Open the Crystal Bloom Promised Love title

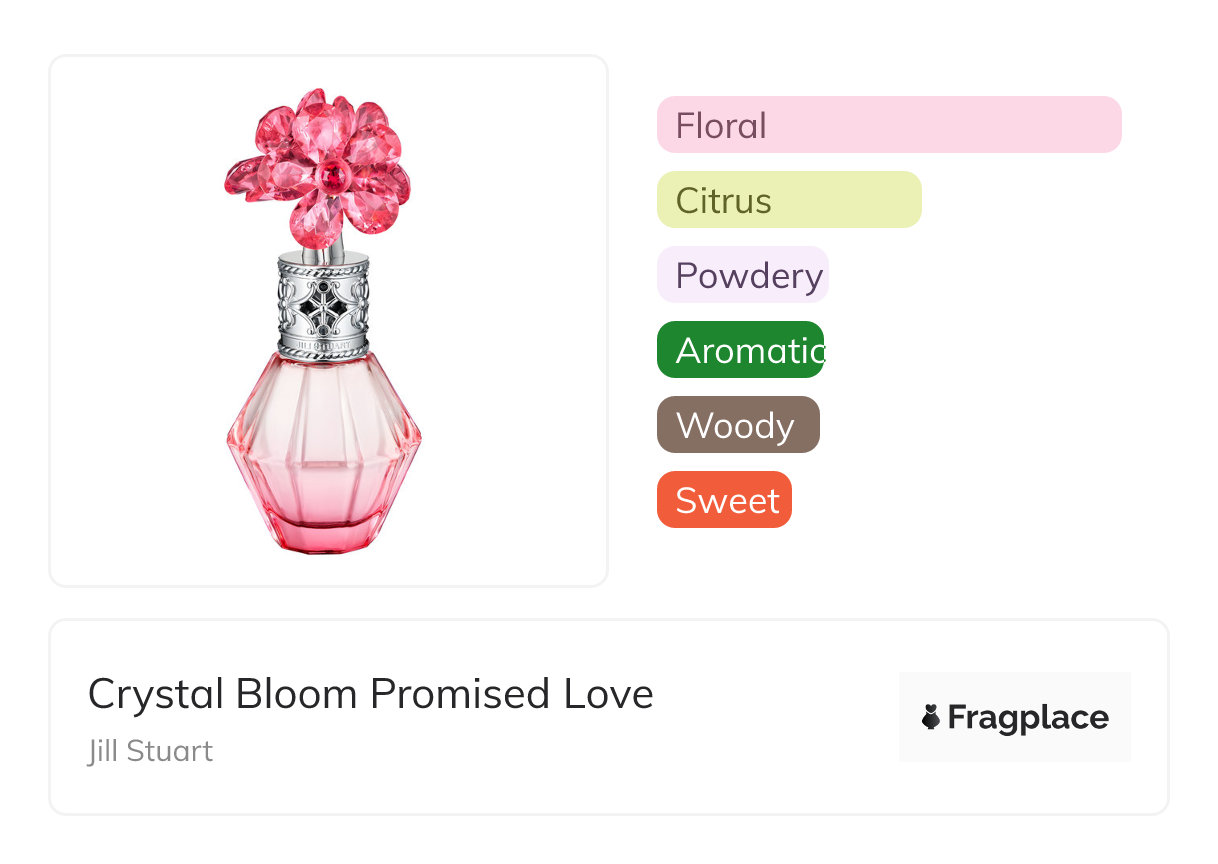[x=370, y=694]
